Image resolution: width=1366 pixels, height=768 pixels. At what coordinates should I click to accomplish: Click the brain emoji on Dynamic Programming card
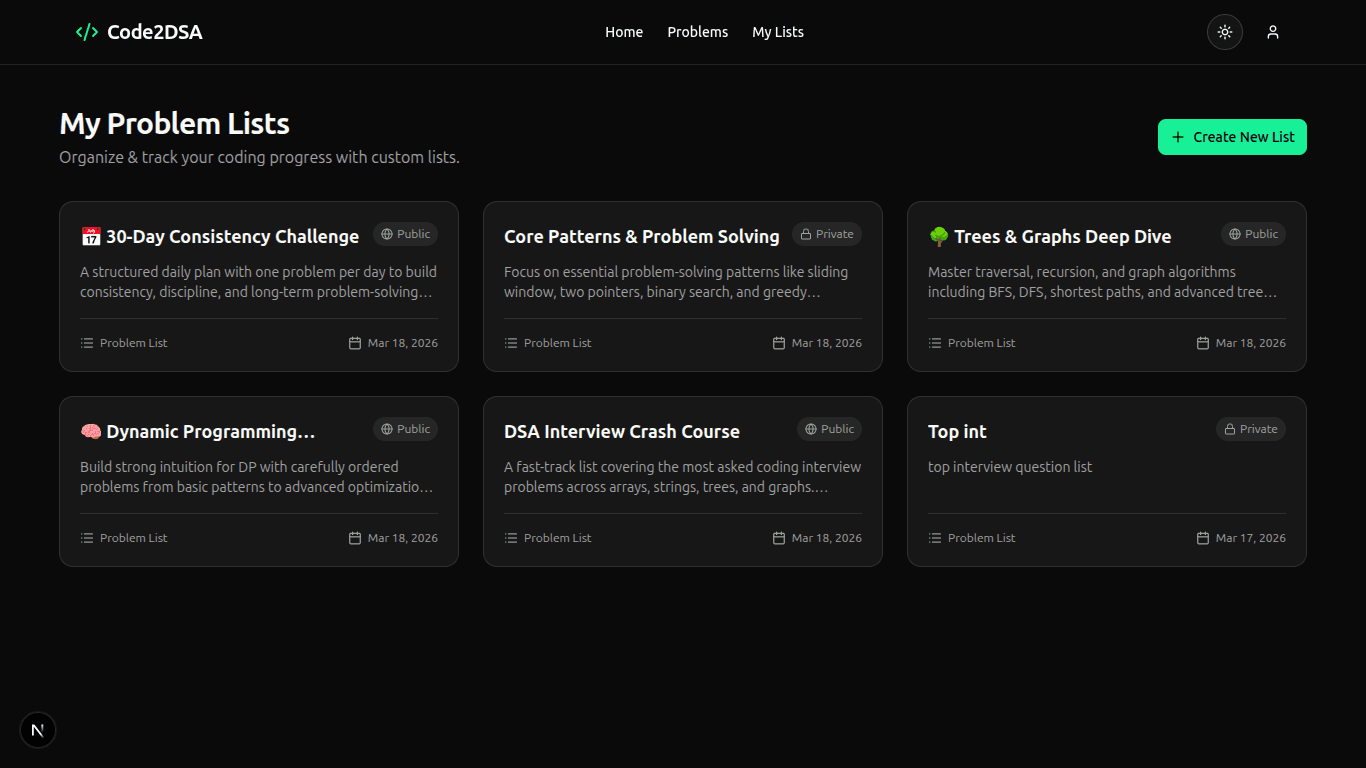[91, 432]
